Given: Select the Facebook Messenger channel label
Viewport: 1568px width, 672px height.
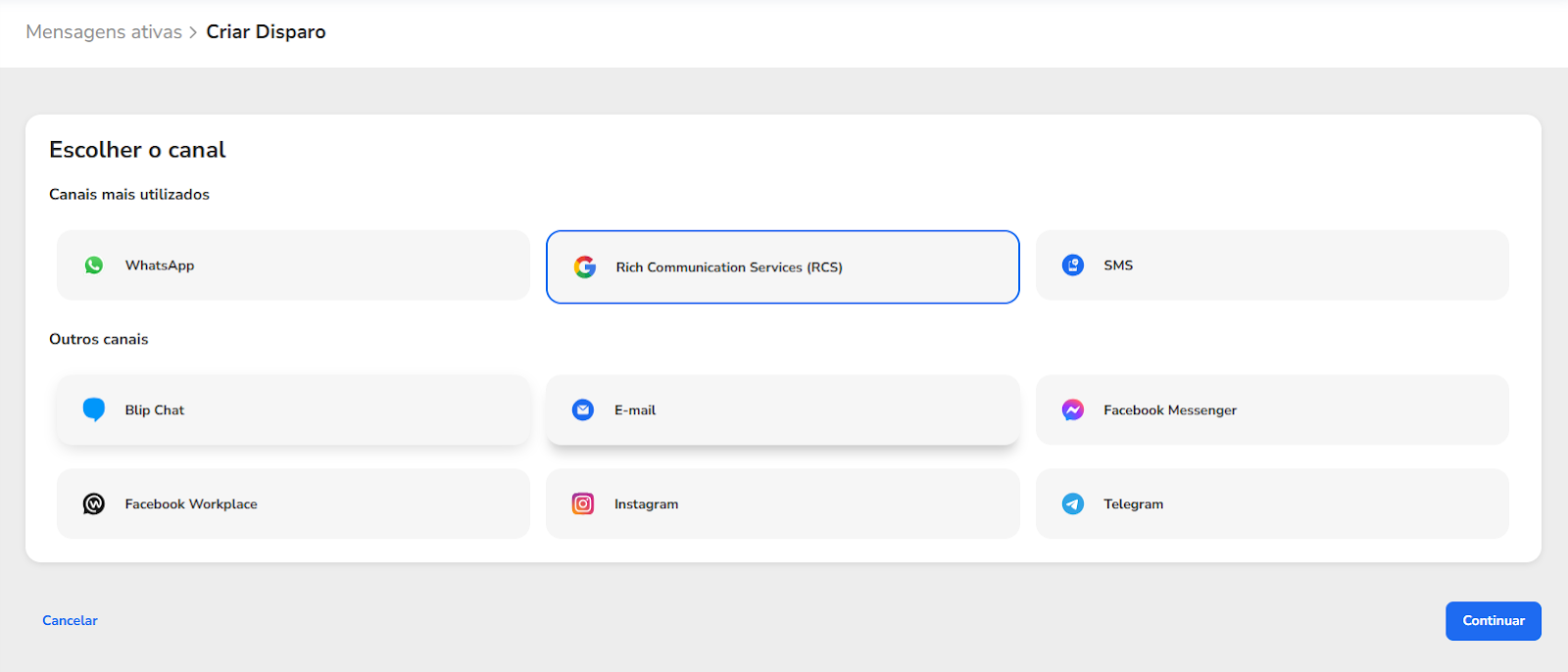Looking at the screenshot, I should coord(1169,410).
